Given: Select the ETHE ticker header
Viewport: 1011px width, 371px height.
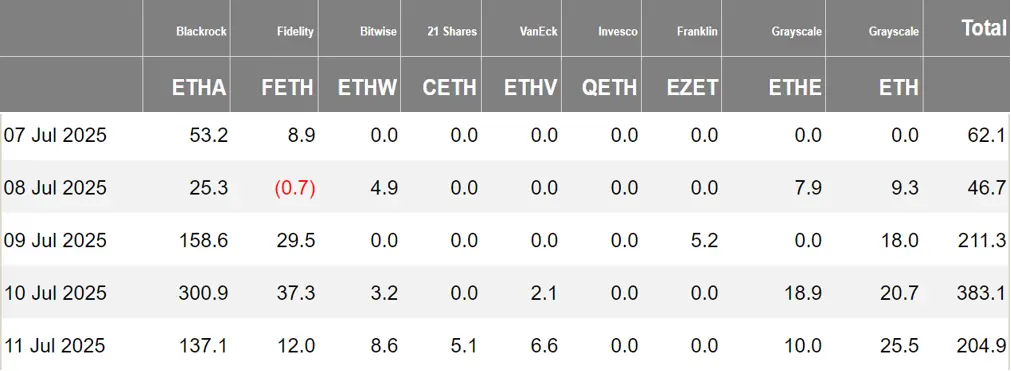Looking at the screenshot, I should 795,88.
